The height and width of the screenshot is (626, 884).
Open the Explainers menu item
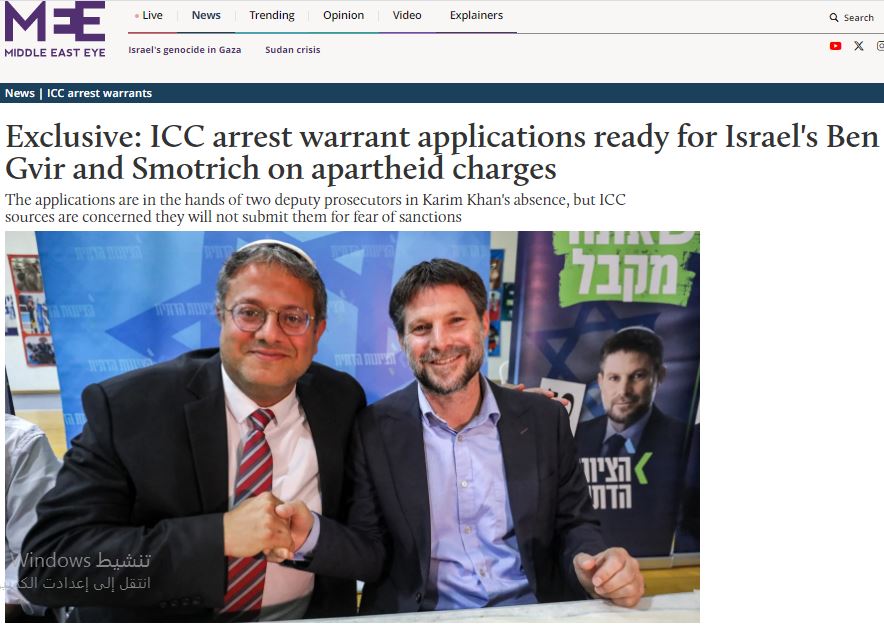click(x=476, y=16)
